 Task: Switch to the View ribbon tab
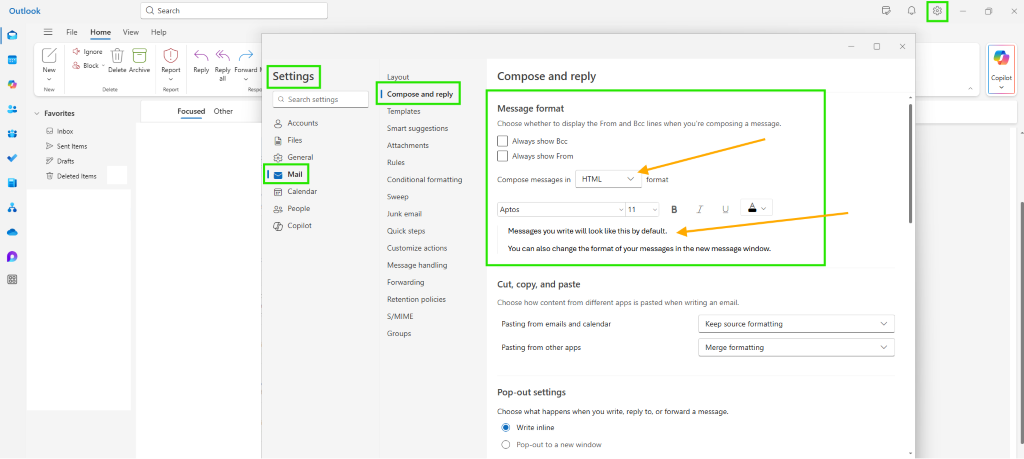[x=131, y=32]
